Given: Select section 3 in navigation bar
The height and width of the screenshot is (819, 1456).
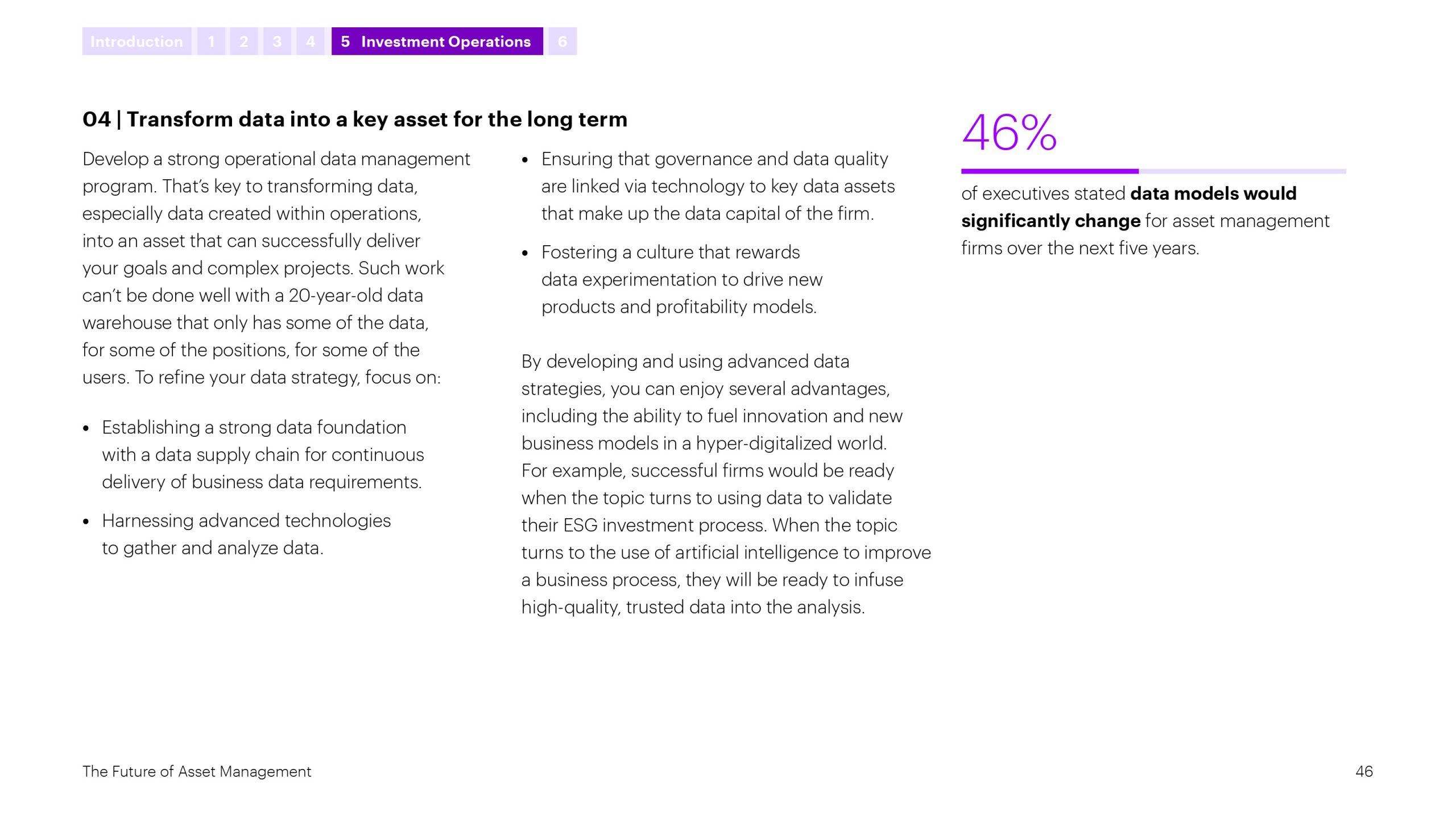Looking at the screenshot, I should point(277,42).
